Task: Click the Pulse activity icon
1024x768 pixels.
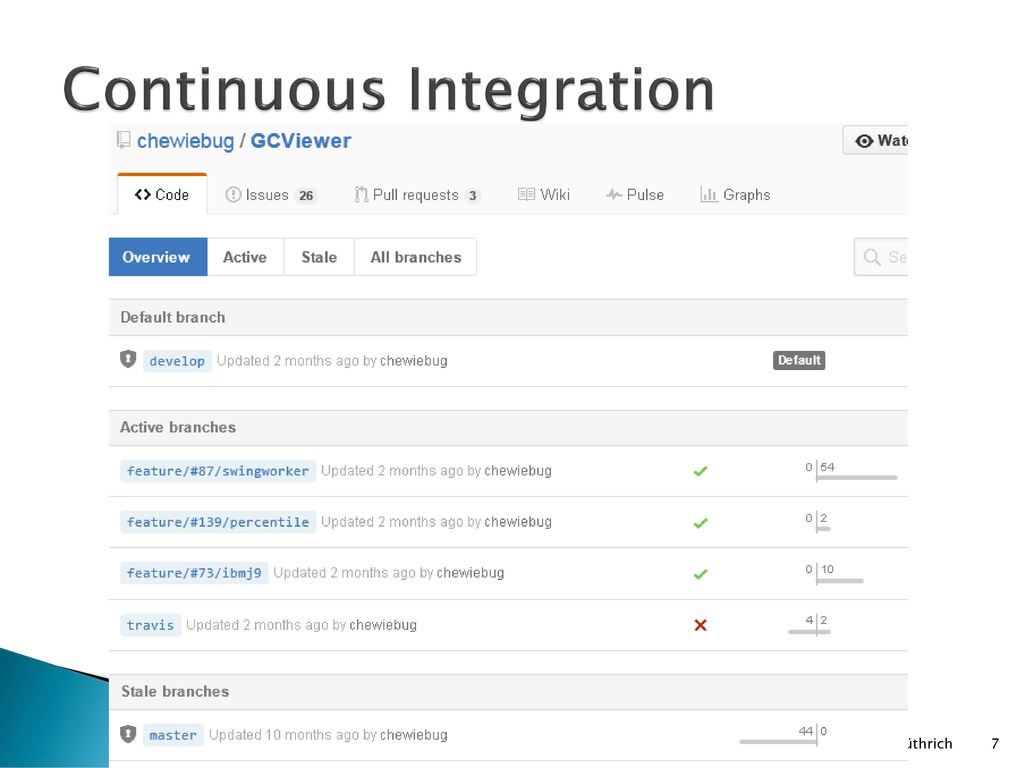Action: click(x=614, y=195)
